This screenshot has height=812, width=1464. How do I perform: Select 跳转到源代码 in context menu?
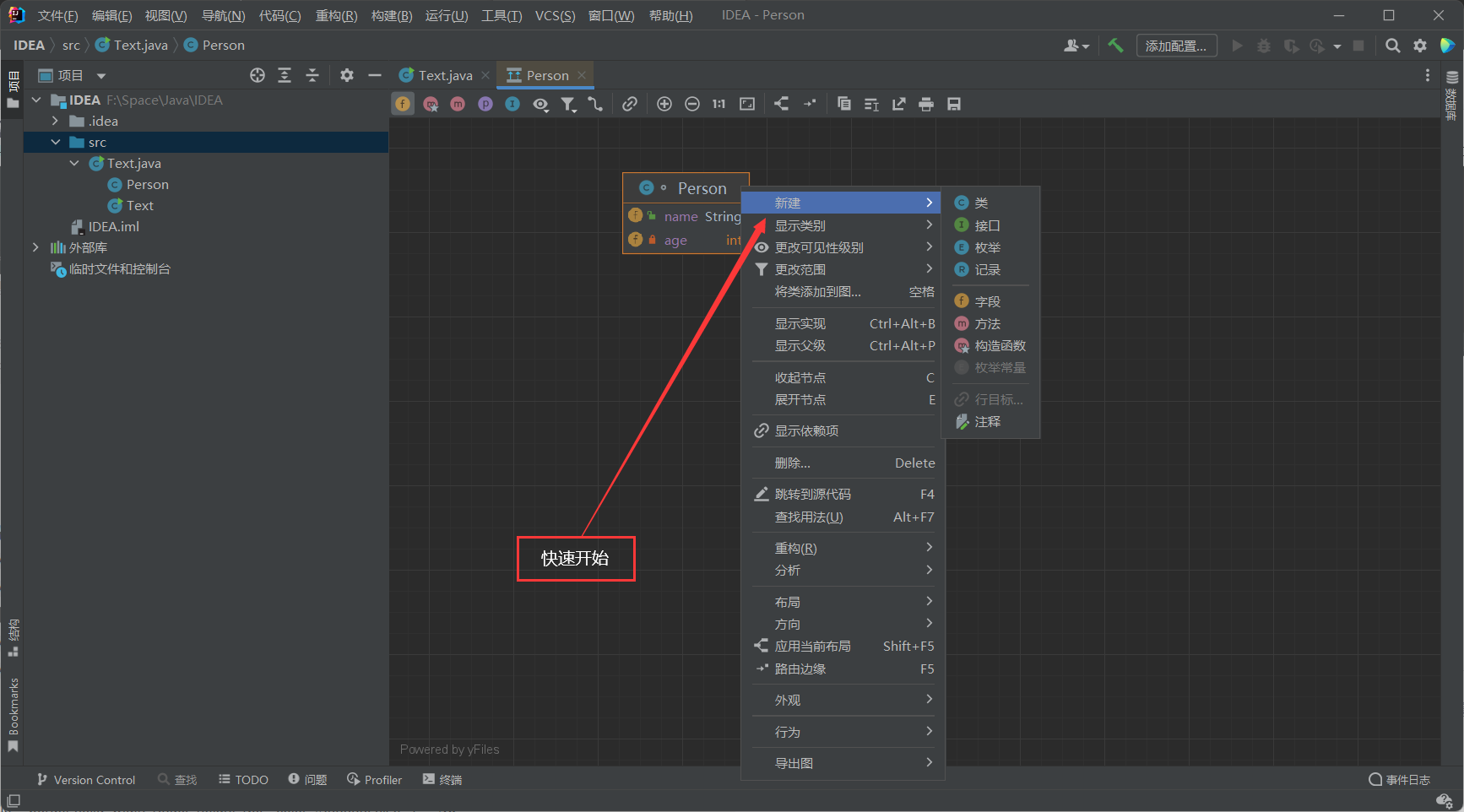(x=843, y=494)
